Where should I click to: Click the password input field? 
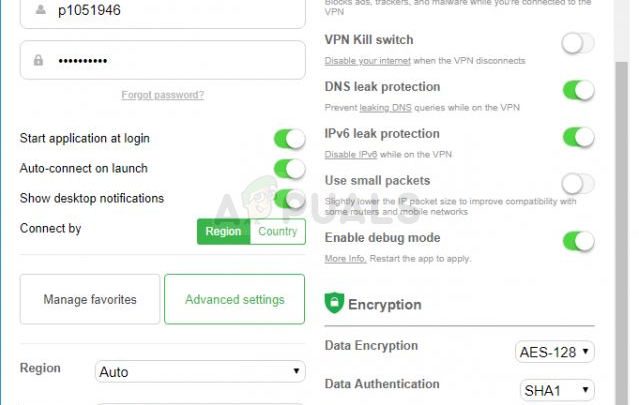pos(170,60)
